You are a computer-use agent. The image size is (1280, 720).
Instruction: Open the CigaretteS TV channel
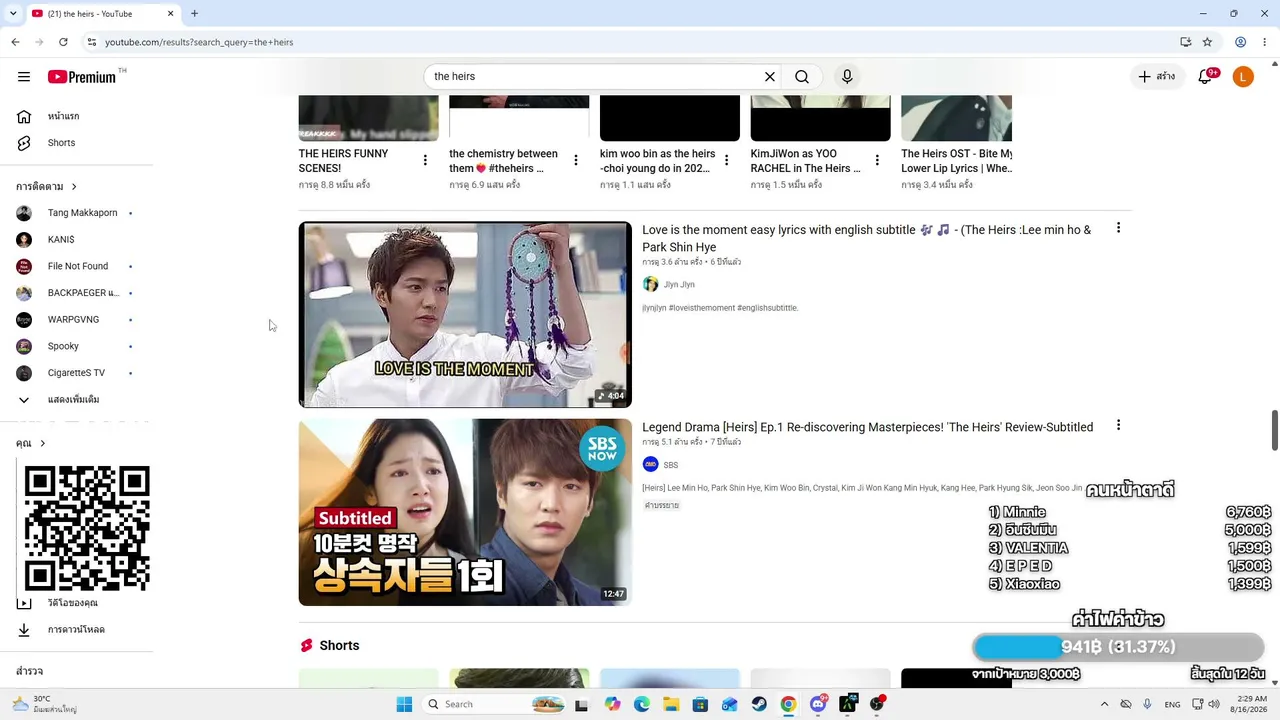click(76, 373)
